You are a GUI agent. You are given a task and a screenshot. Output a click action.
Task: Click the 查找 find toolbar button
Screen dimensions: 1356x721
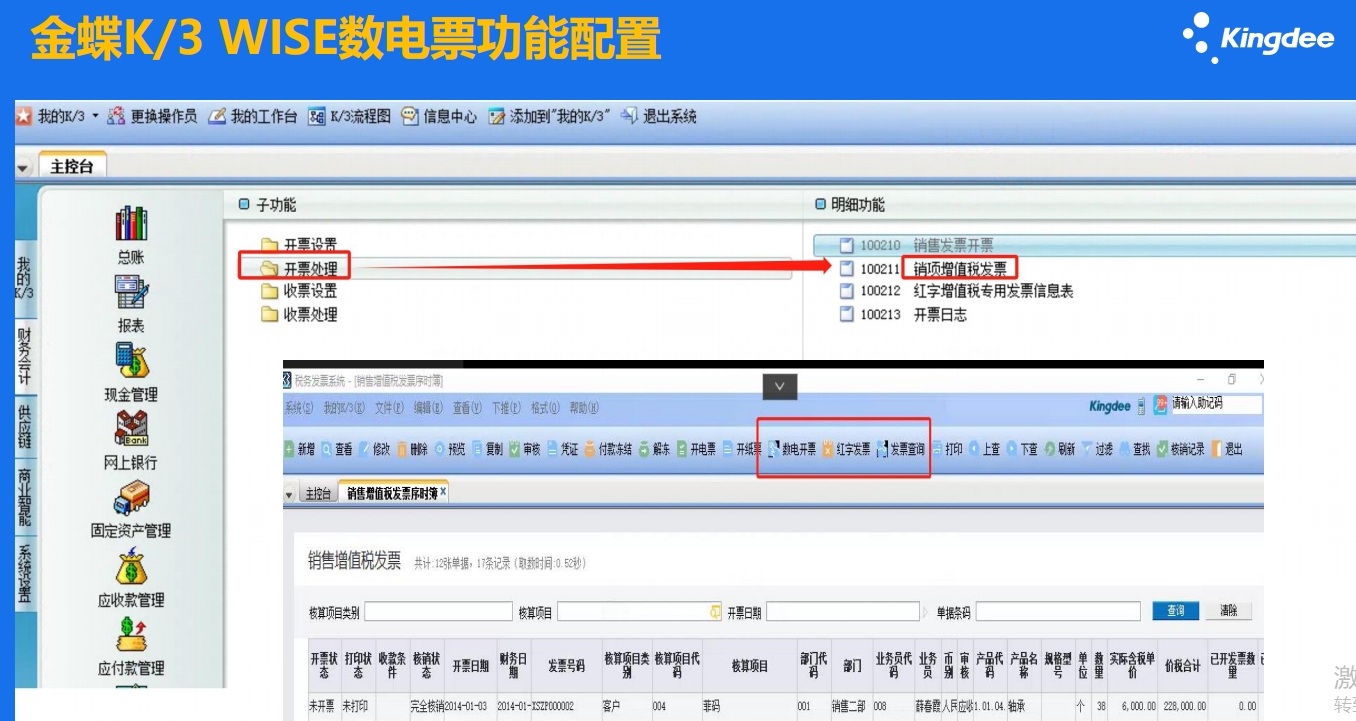[1135, 450]
